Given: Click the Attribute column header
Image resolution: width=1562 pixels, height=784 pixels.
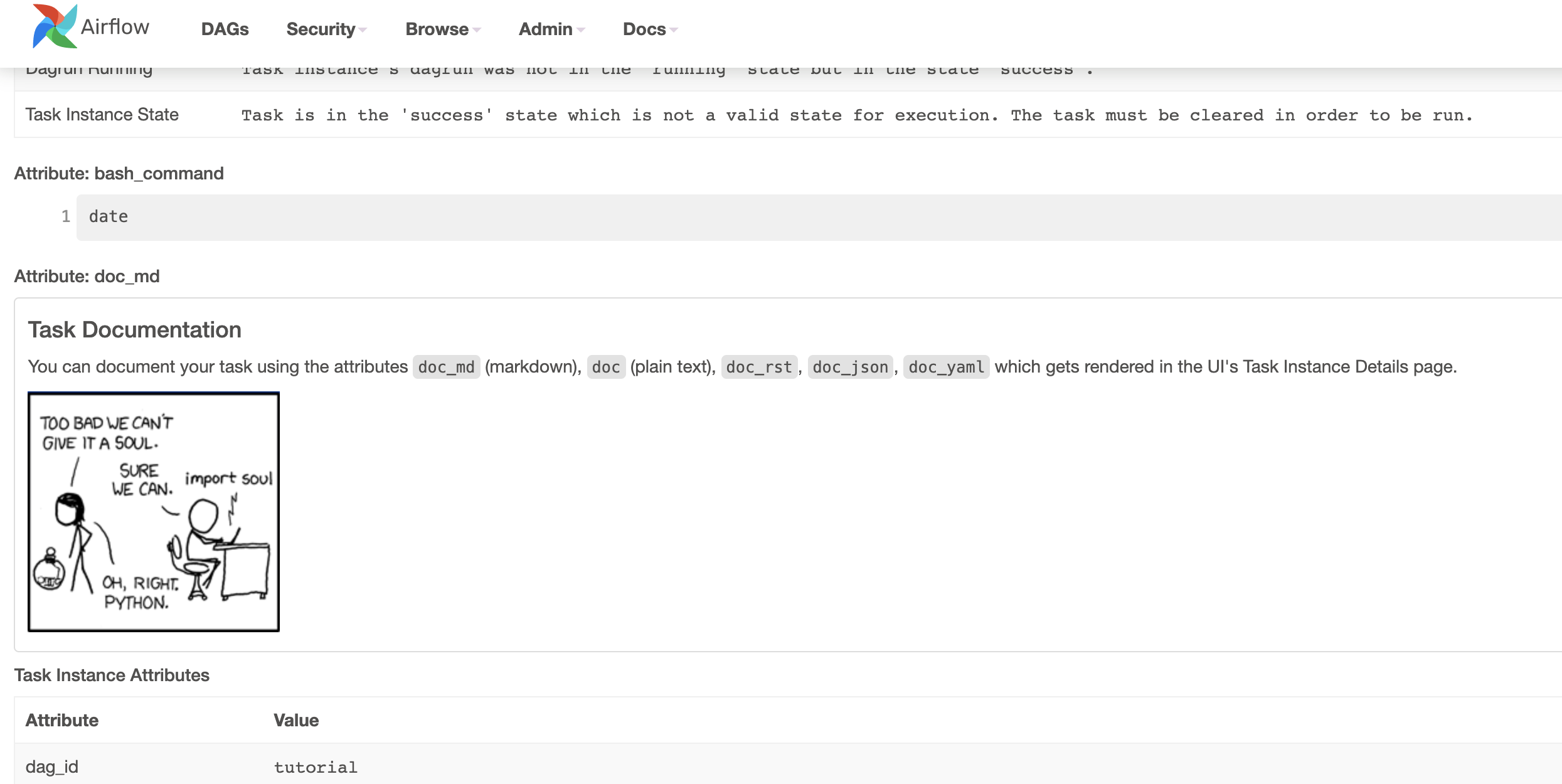Looking at the screenshot, I should (62, 720).
